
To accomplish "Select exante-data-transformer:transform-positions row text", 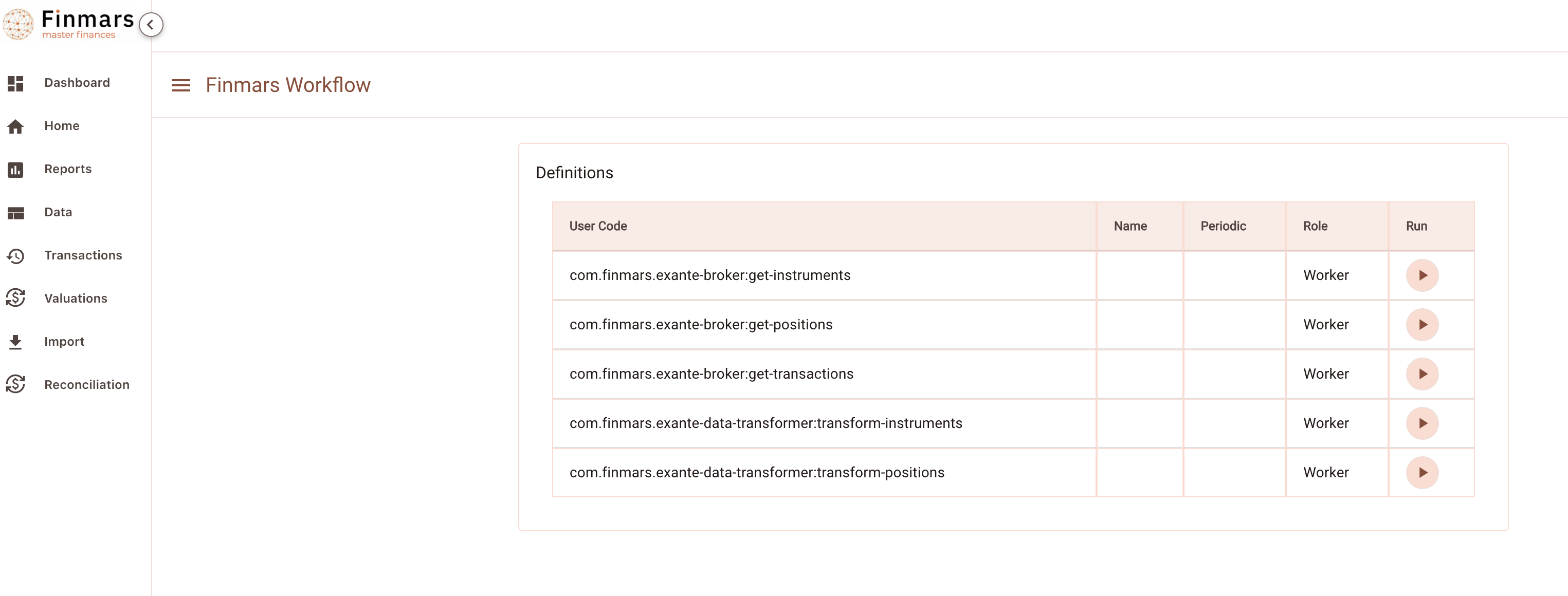I will 757,473.
